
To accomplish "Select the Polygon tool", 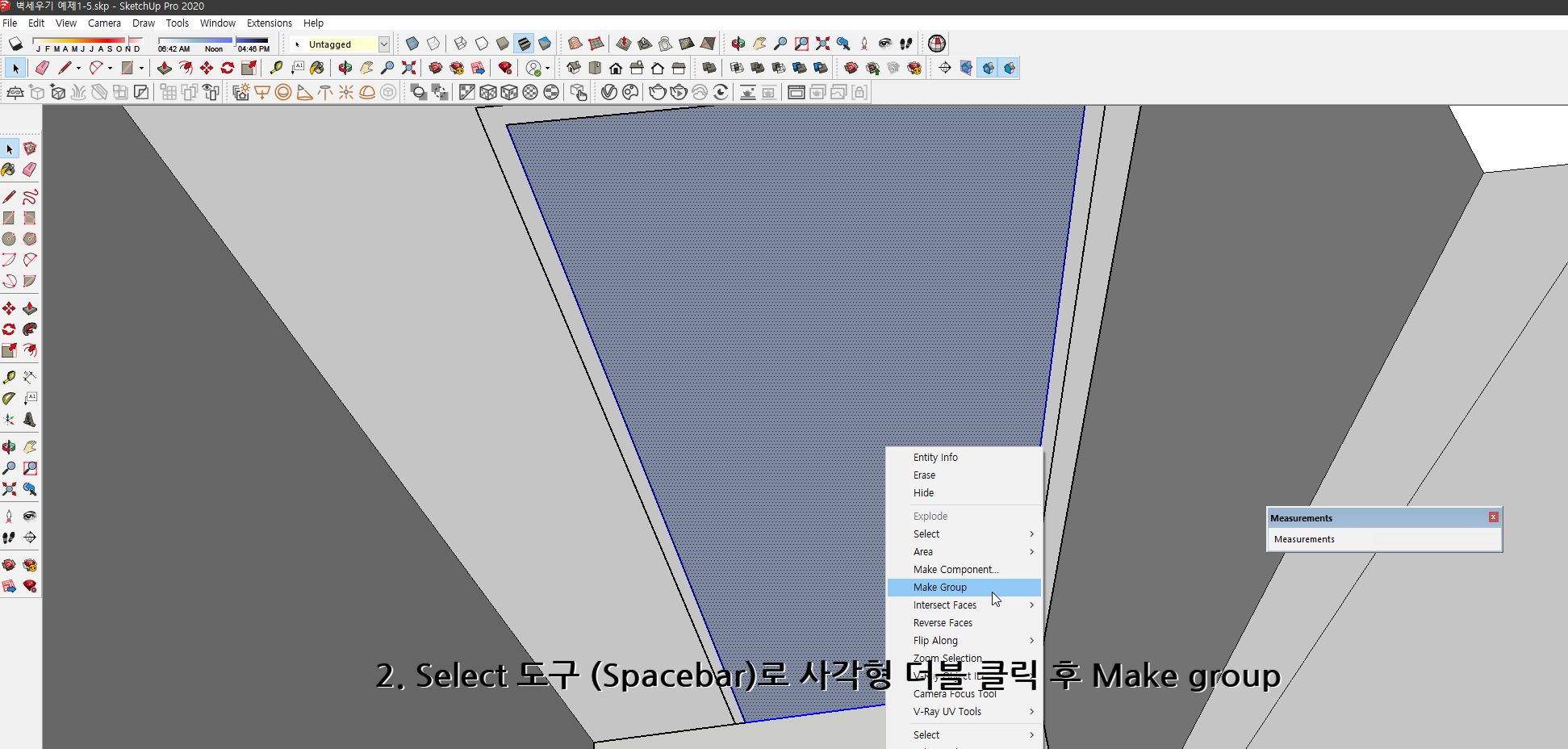I will point(30,239).
